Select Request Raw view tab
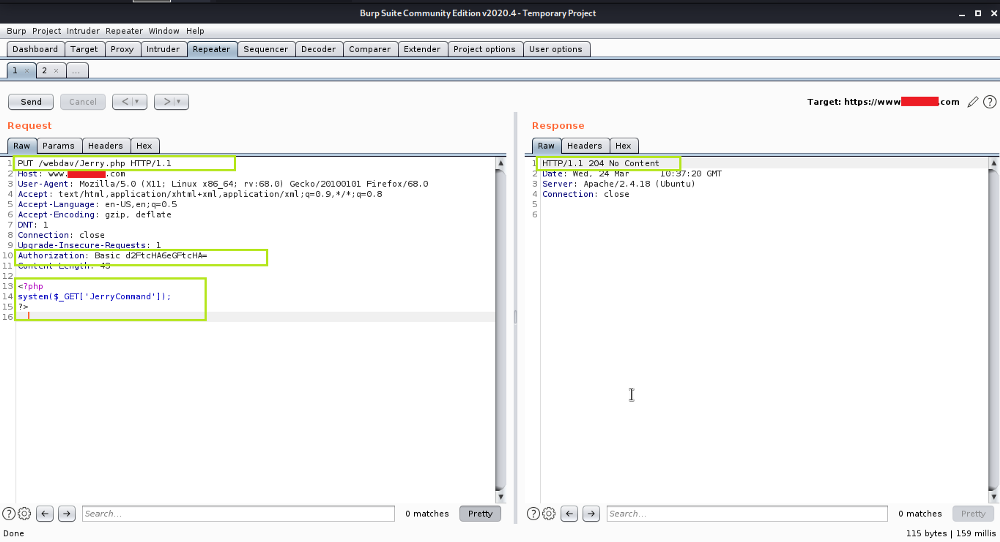The width and height of the screenshot is (1000, 542). [x=22, y=146]
